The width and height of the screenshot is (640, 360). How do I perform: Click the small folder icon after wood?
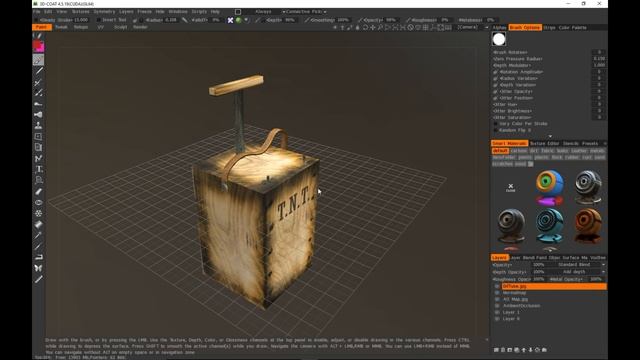pos(531,164)
